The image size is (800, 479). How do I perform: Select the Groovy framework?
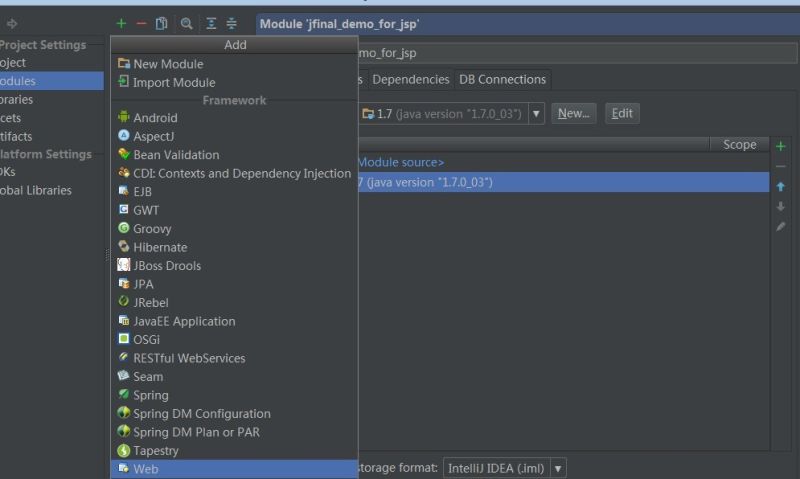pos(234,229)
